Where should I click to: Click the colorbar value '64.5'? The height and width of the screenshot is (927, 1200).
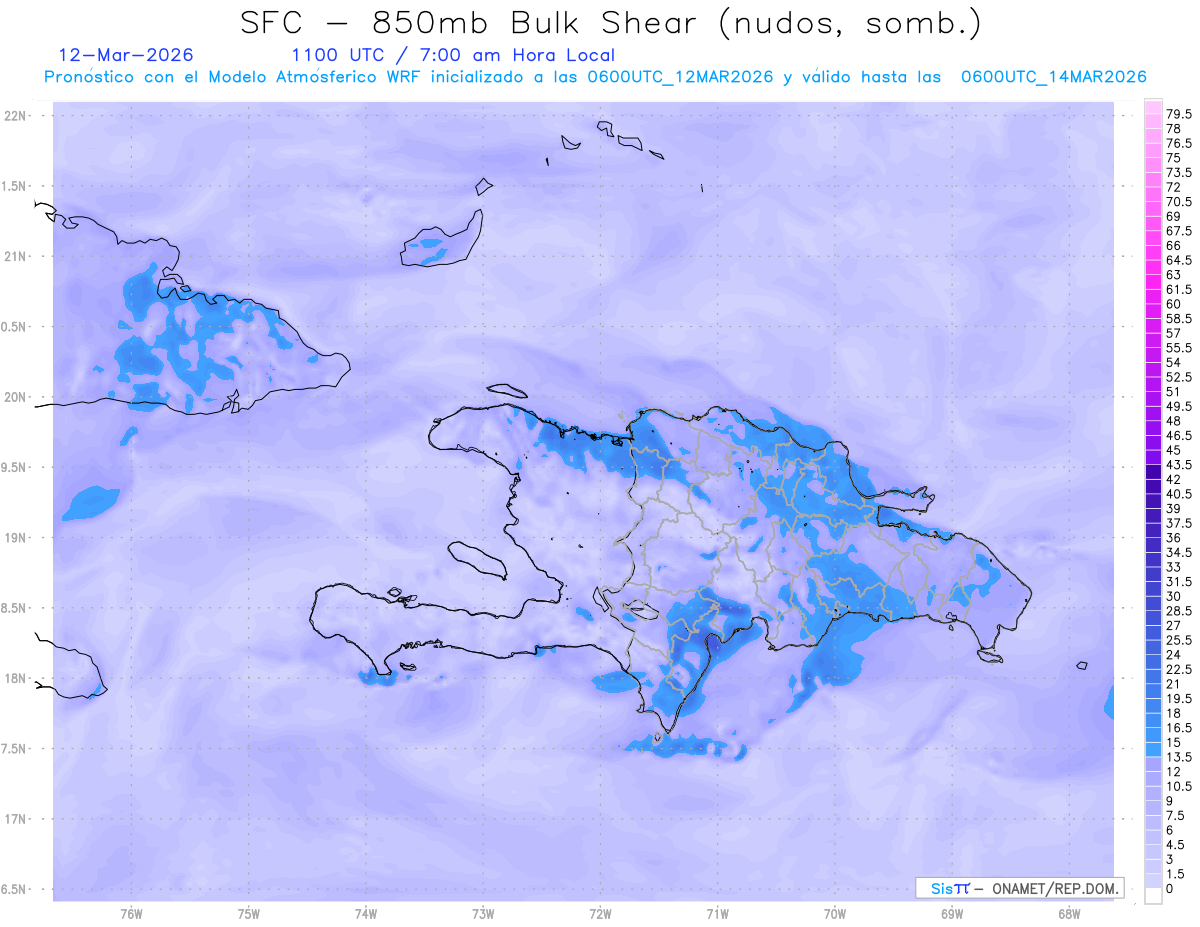(1179, 260)
